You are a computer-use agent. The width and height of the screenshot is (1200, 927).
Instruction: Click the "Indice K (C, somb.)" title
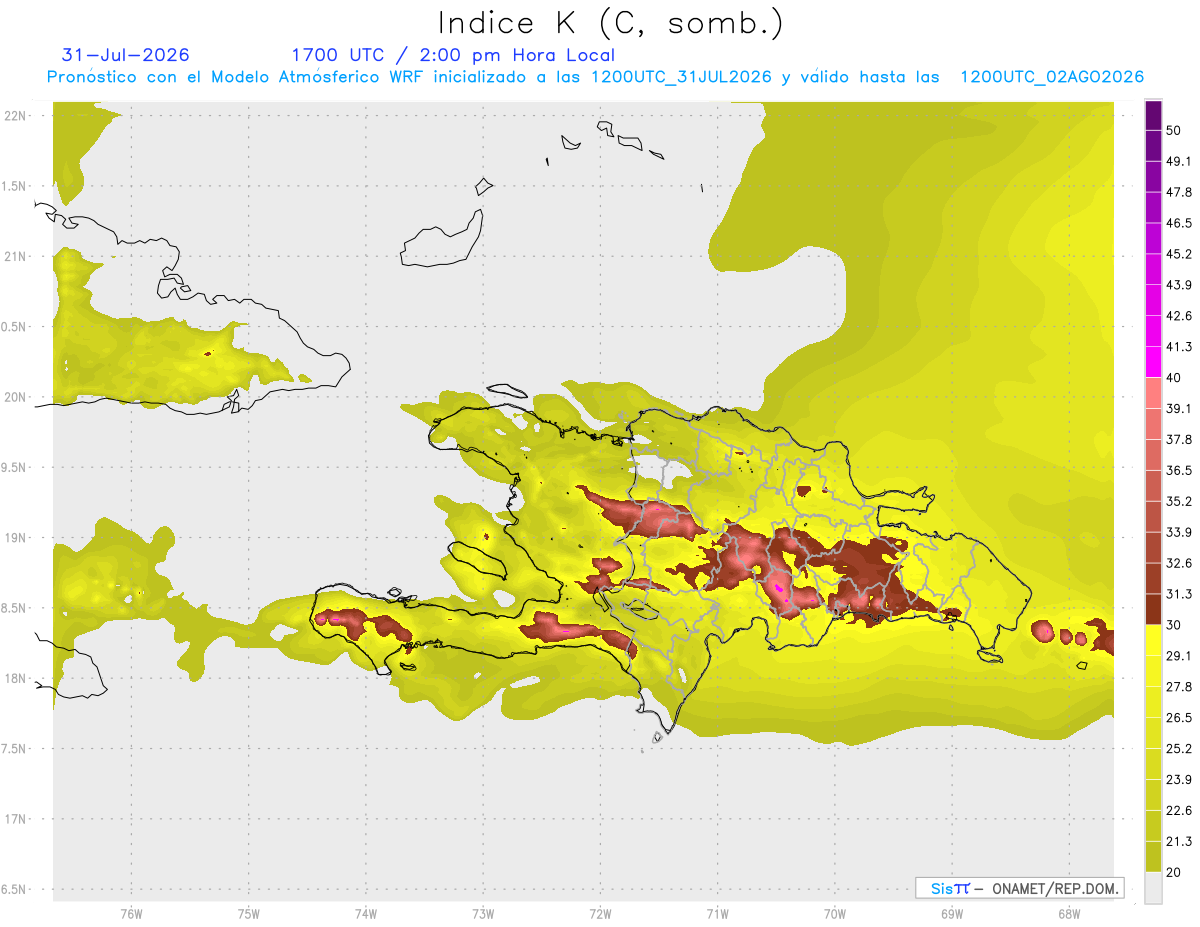[611, 24]
